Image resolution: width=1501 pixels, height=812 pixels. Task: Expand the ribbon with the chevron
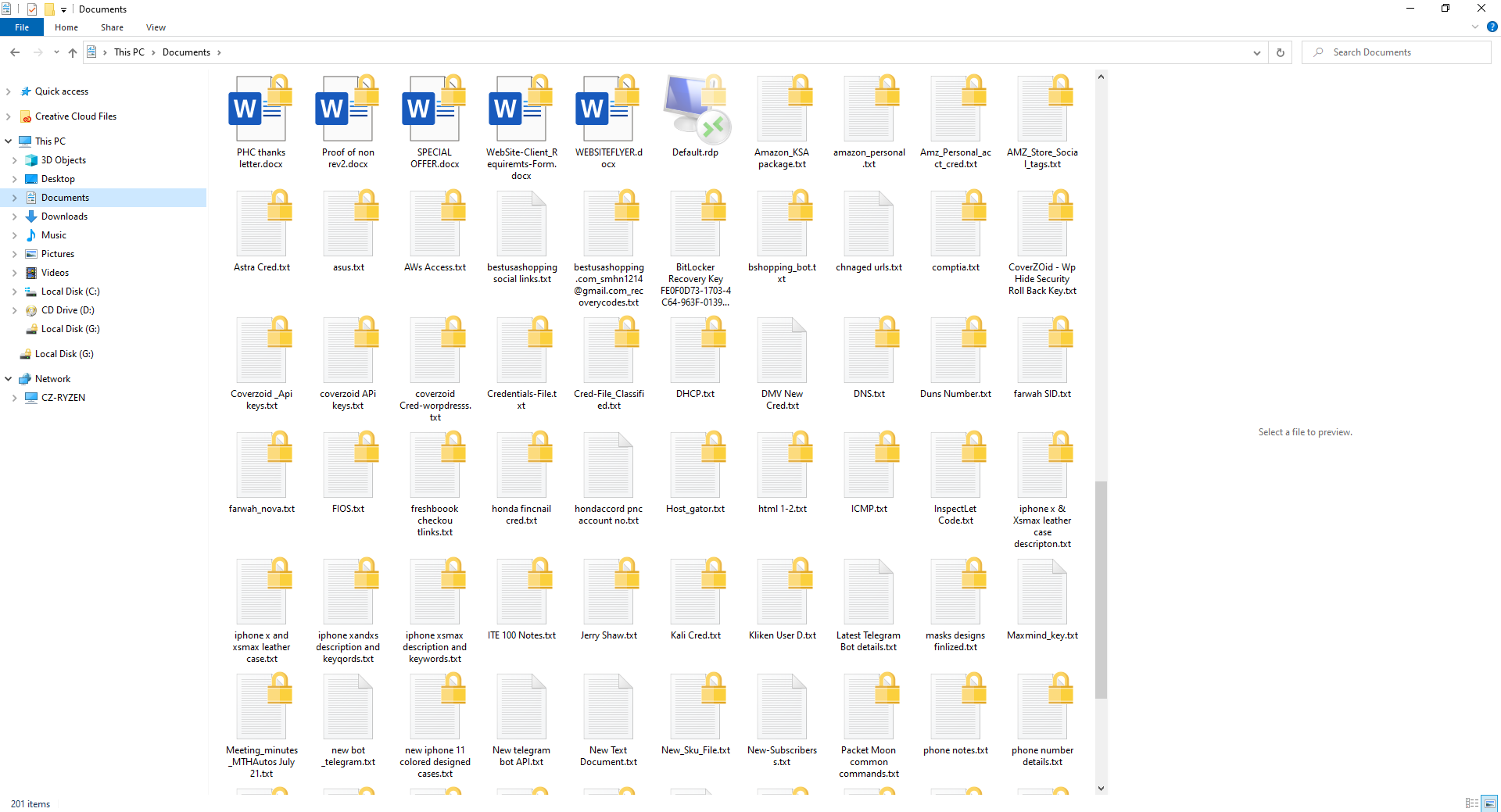[1475, 27]
